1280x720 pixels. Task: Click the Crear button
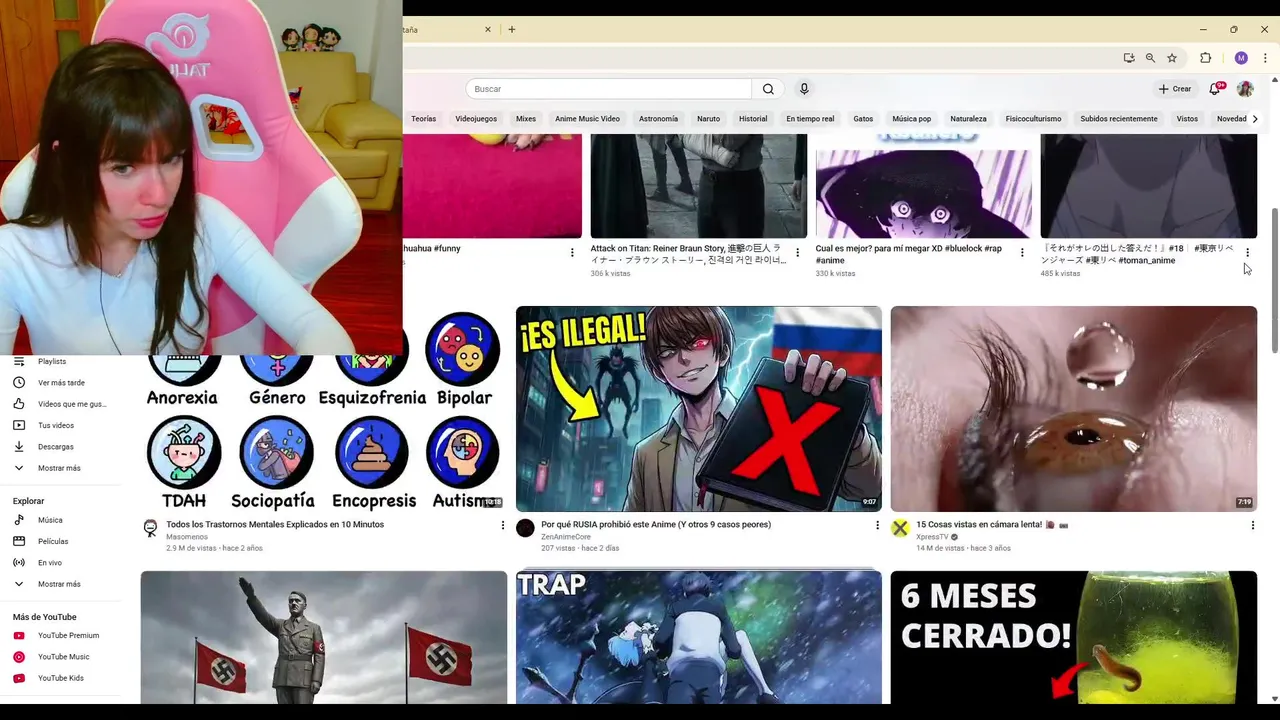[1175, 89]
